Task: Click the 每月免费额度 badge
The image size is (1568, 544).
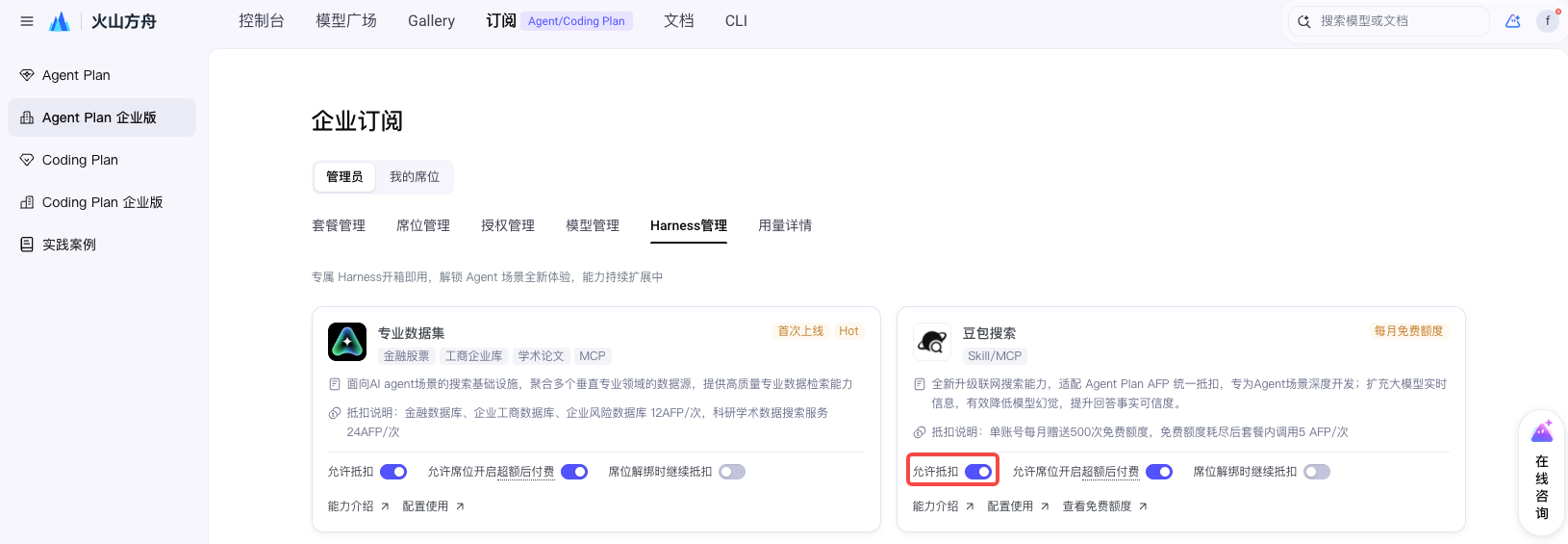Action: tap(1408, 331)
